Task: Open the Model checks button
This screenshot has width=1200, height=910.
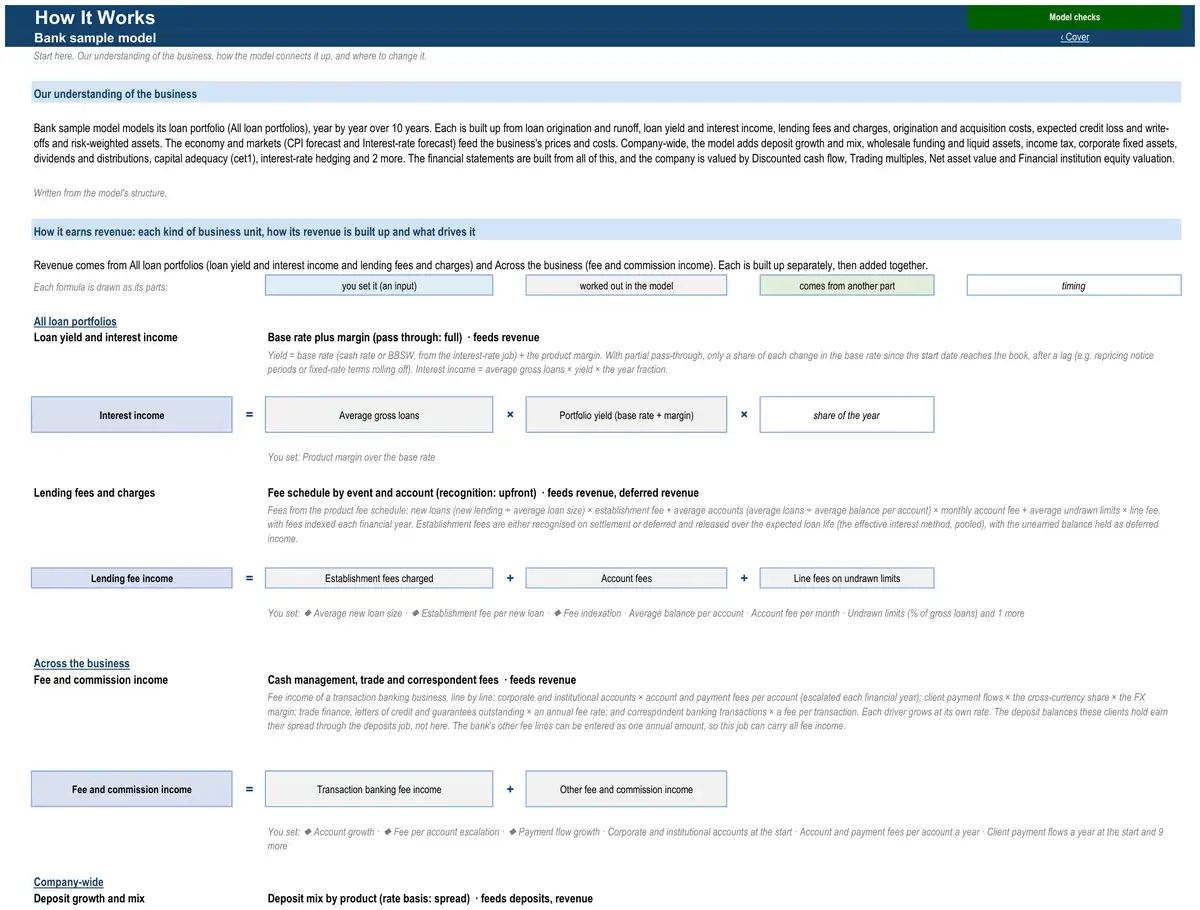Action: [x=1074, y=17]
